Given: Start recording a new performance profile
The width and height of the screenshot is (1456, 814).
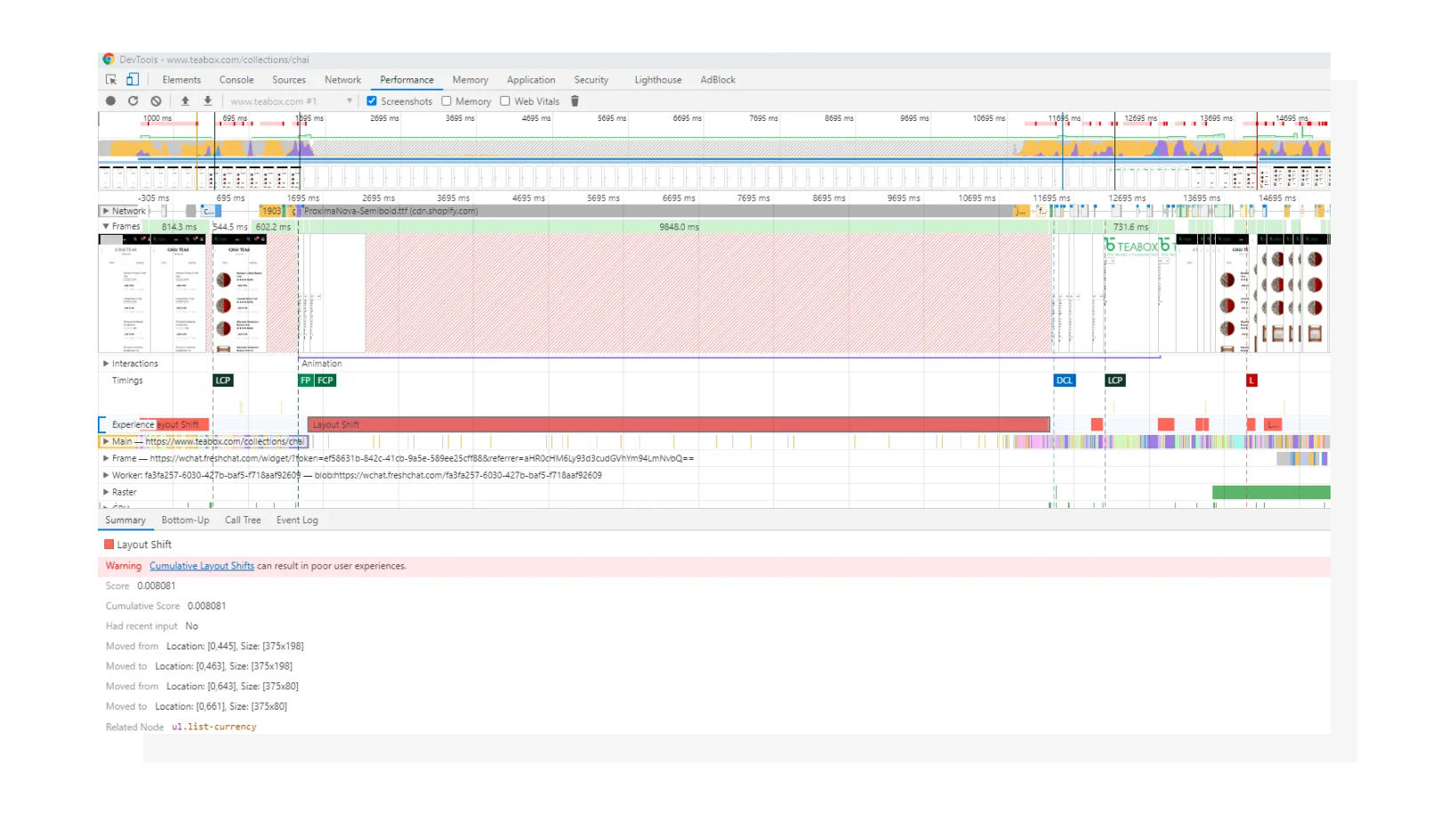Looking at the screenshot, I should (110, 101).
